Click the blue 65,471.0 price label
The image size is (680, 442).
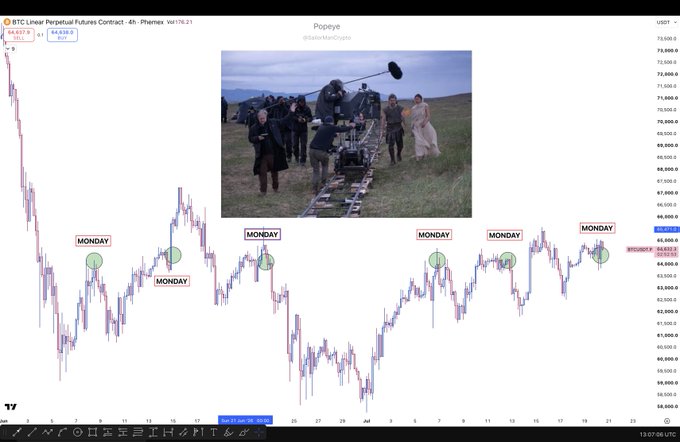point(667,229)
